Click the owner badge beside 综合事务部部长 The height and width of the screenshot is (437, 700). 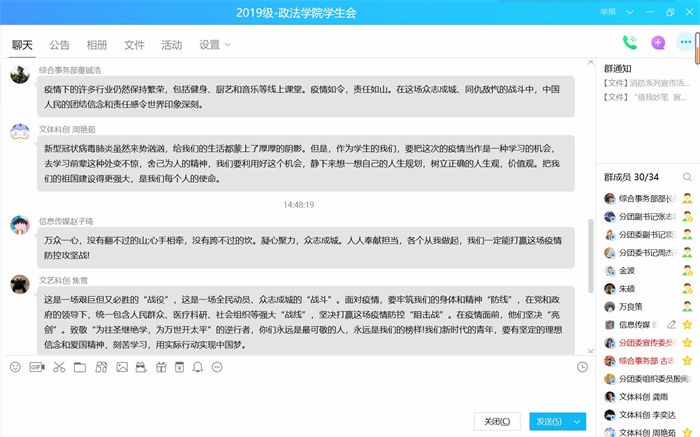pyautogui.click(x=687, y=198)
